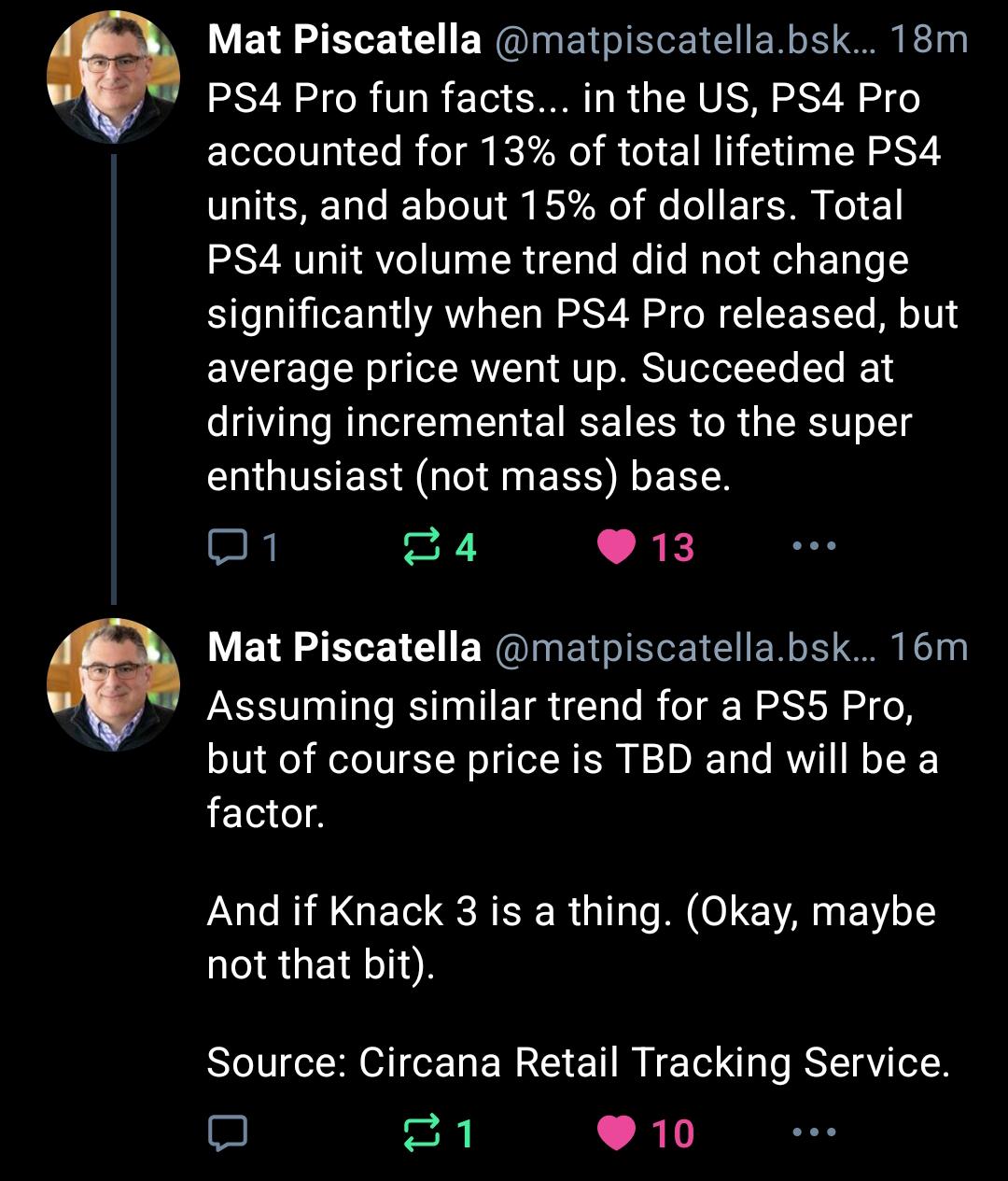
Task: Repost the PS4 Pro fun facts post
Action: point(421,546)
